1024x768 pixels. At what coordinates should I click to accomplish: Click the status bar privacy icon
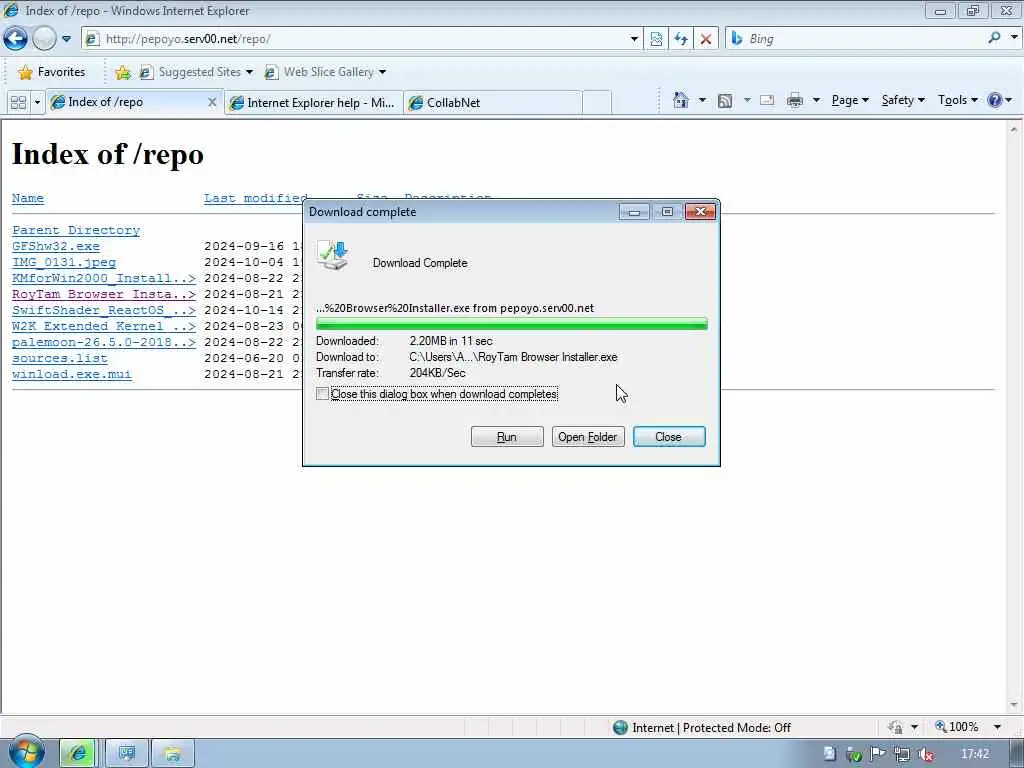pos(895,727)
